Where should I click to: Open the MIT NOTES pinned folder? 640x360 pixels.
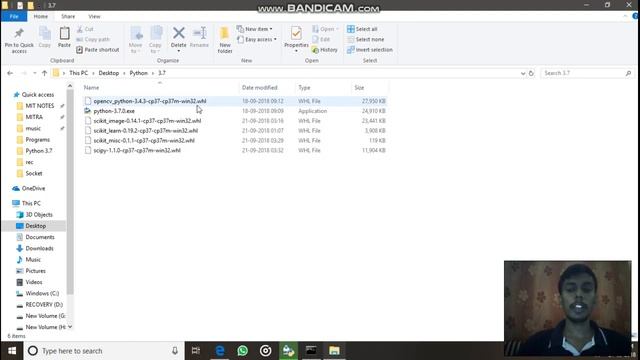pos(40,106)
